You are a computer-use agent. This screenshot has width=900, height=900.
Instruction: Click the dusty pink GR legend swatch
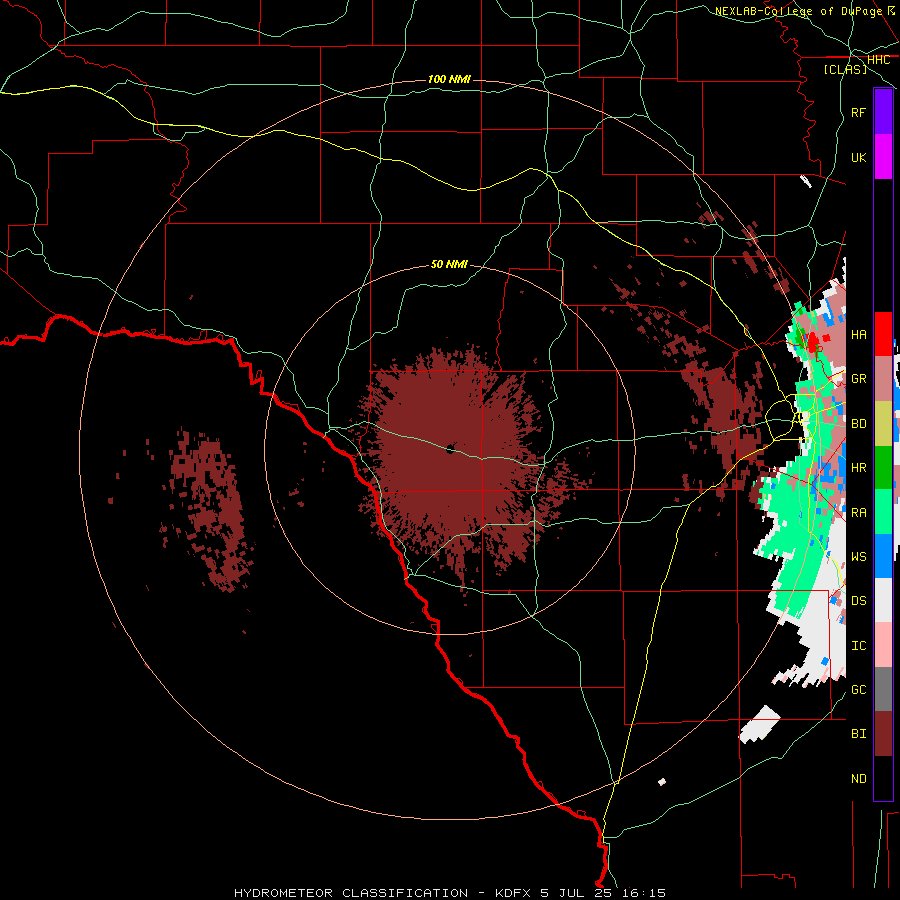[883, 378]
